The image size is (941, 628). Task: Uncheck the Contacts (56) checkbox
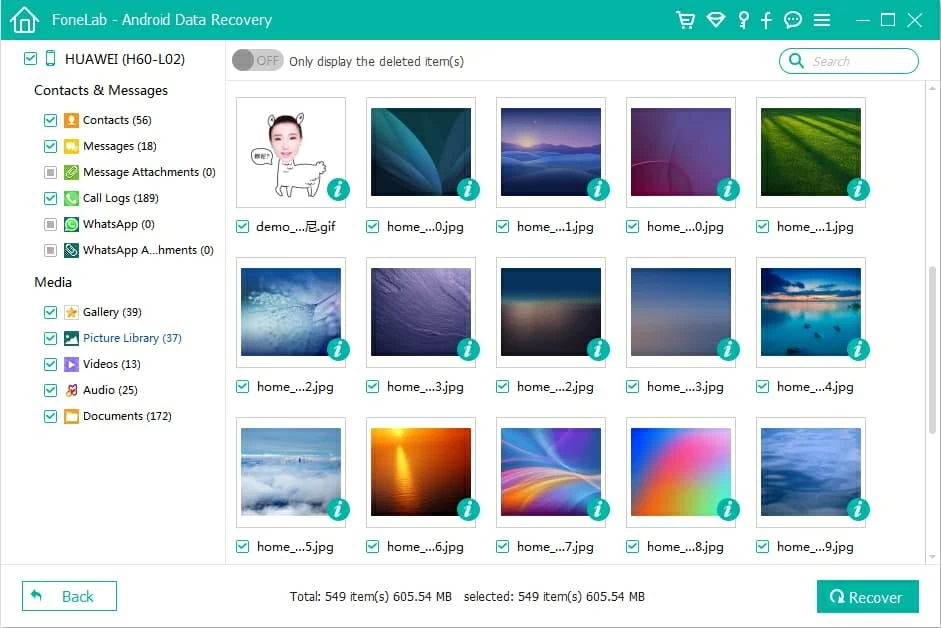50,120
